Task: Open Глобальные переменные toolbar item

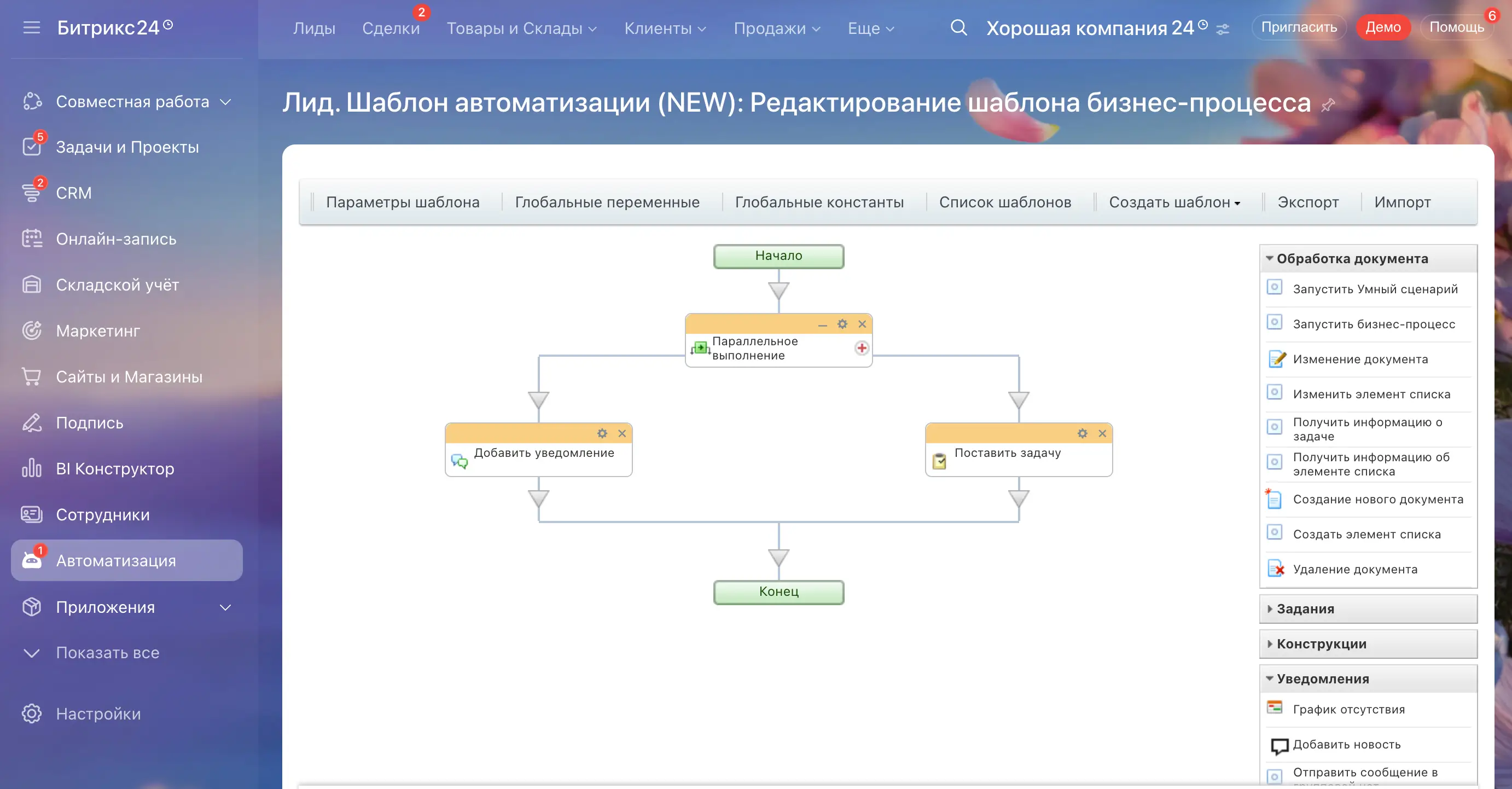Action: tap(607, 202)
